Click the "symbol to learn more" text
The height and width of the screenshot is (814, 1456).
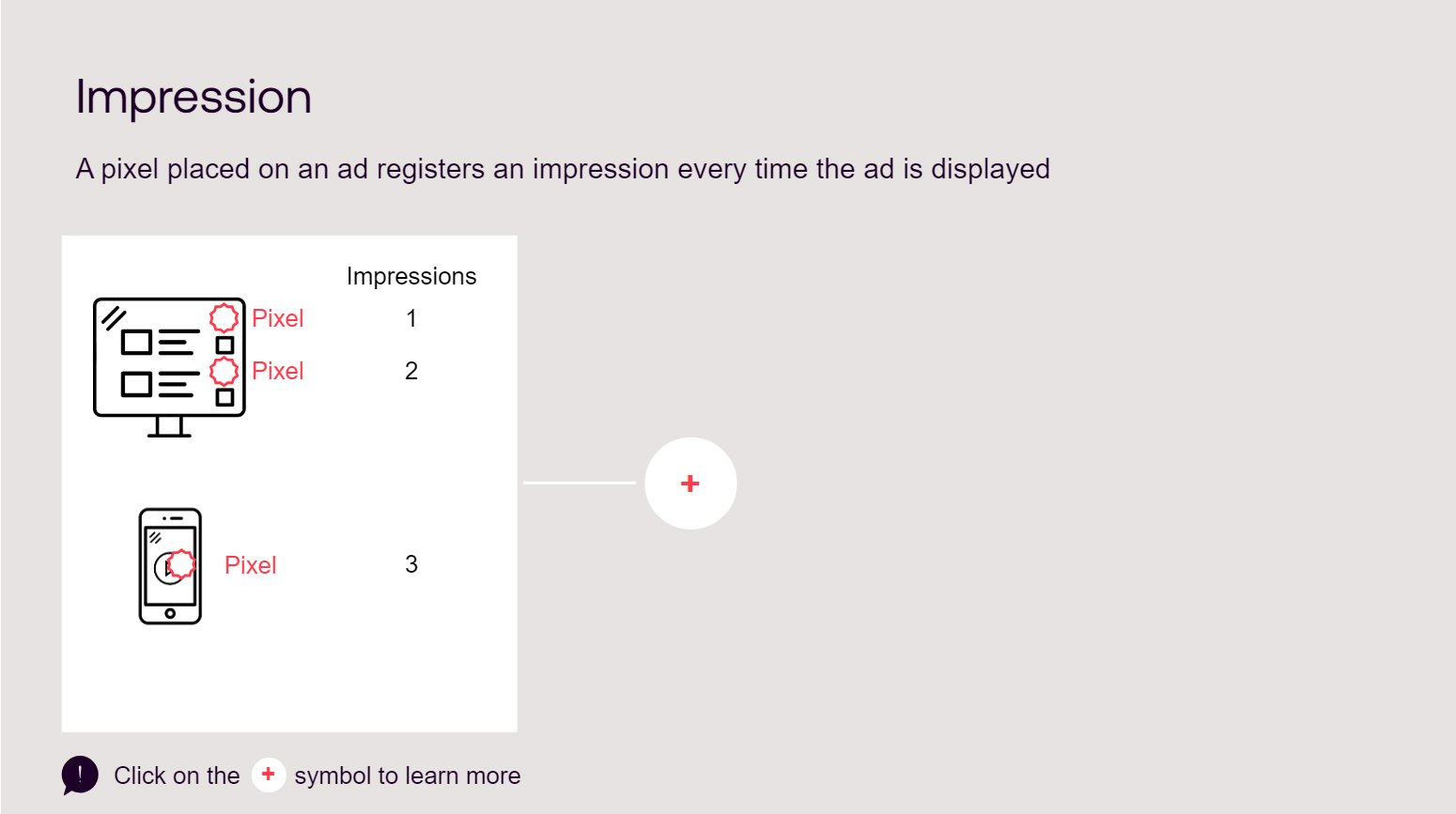point(407,776)
